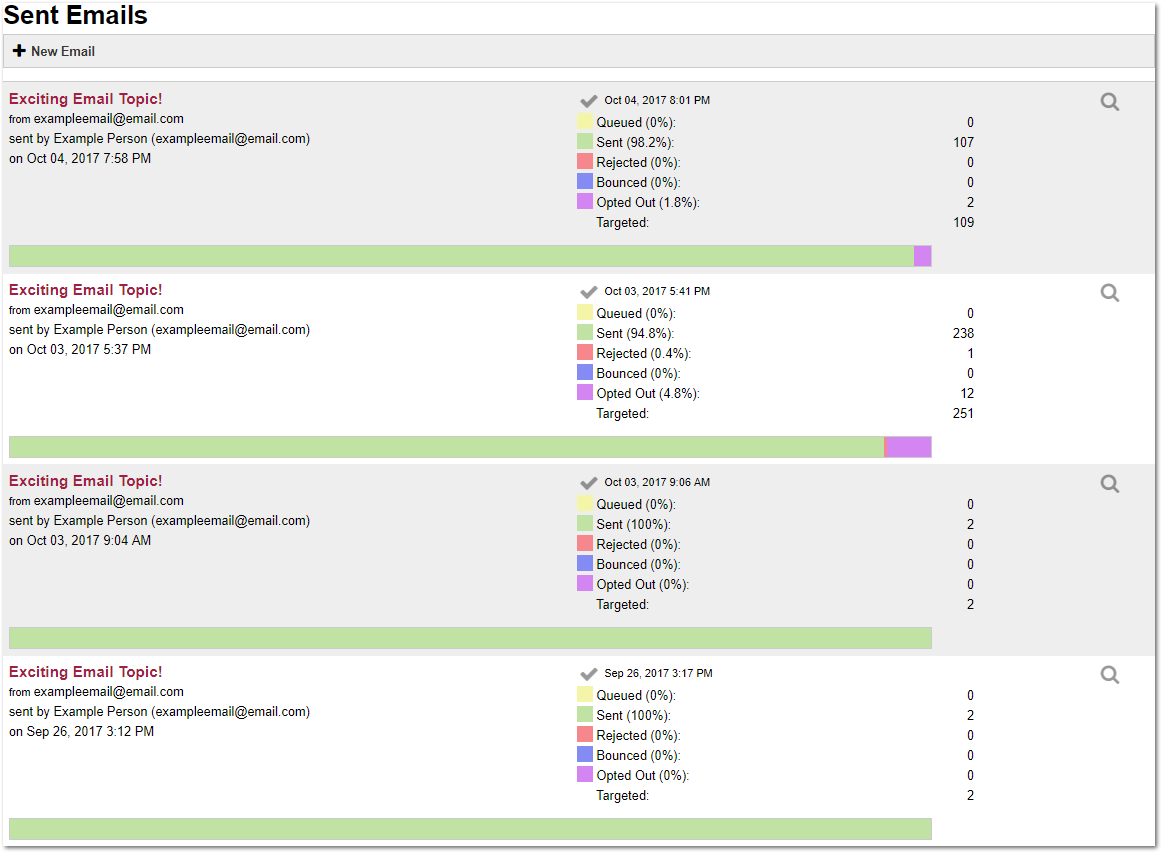Click checkmark icon next to Oct 04 8:01 PM
The width and height of the screenshot is (1162, 853).
tap(589, 101)
